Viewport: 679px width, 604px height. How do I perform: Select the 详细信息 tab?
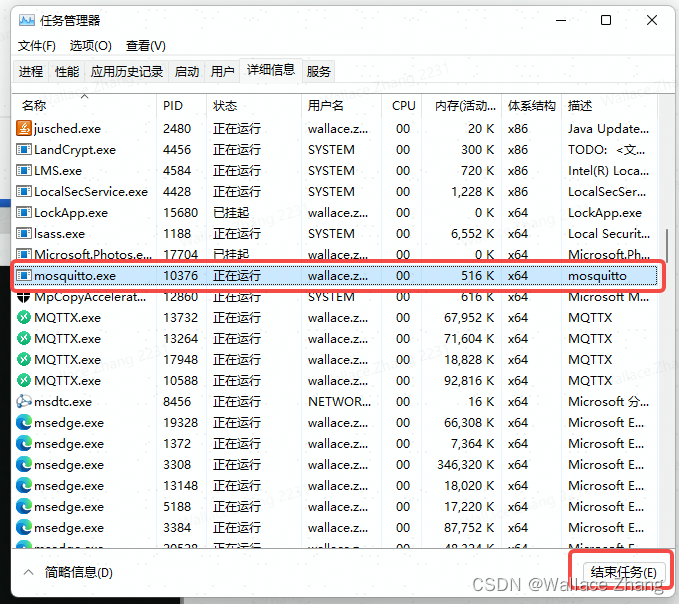271,70
